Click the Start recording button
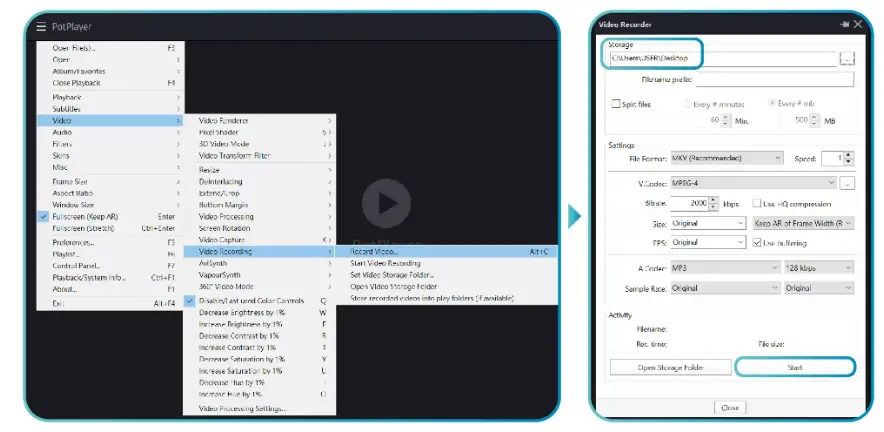 click(x=795, y=368)
